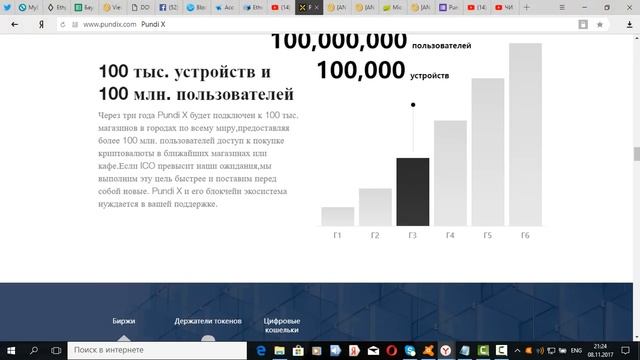Open Opera browser from taskbar
Image resolution: width=640 pixels, height=360 pixels.
[x=391, y=350]
